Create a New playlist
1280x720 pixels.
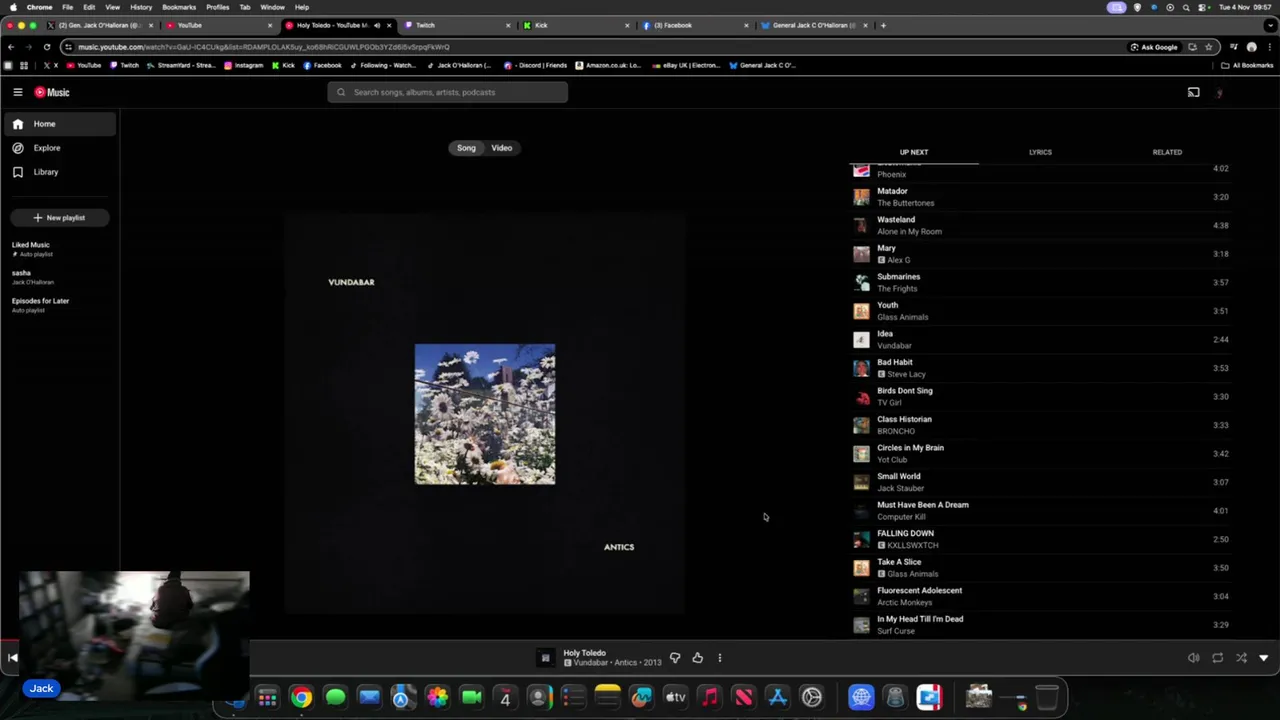pyautogui.click(x=59, y=218)
